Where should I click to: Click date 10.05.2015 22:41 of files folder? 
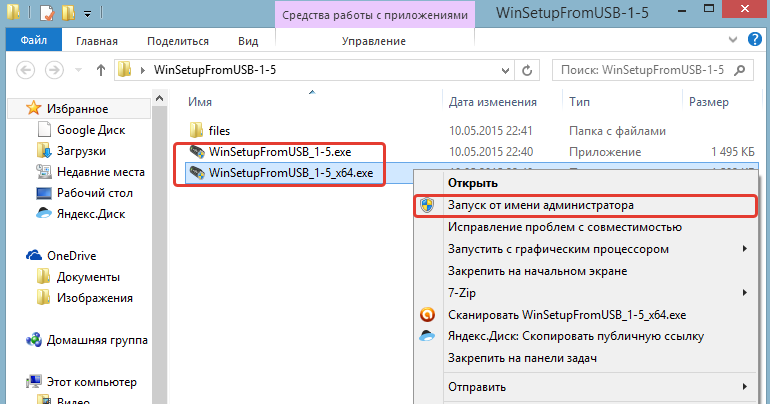pos(491,131)
